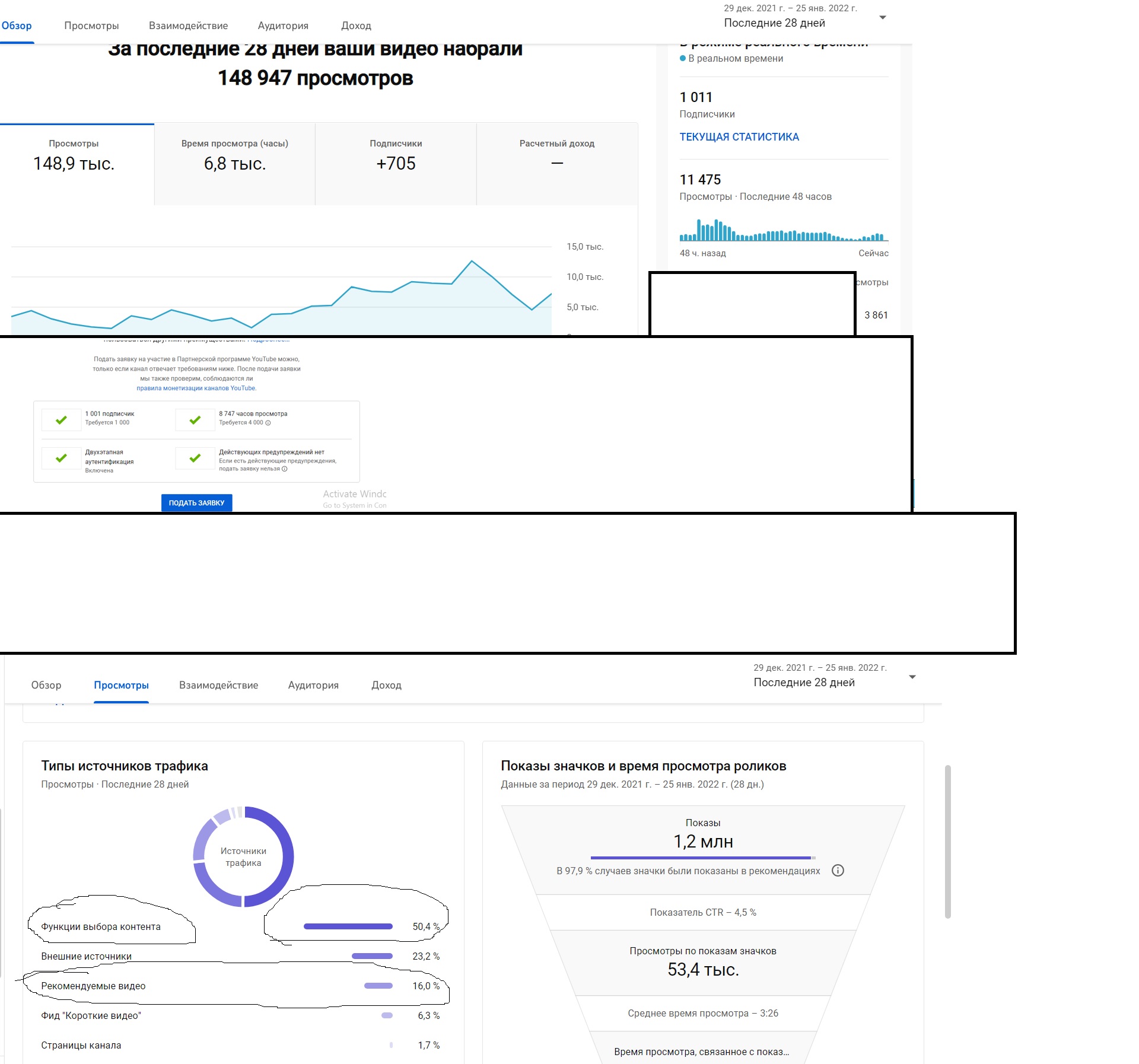Open date range dropdown above the views headline
Image resolution: width=1139 pixels, height=1064 pixels.
pos(882,18)
